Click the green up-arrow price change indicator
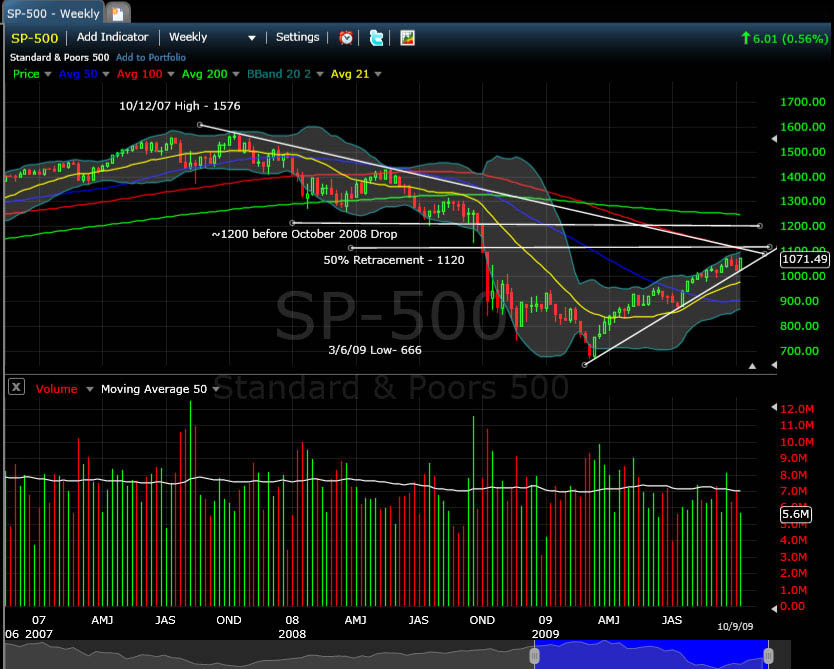834x669 pixels. pyautogui.click(x=744, y=38)
